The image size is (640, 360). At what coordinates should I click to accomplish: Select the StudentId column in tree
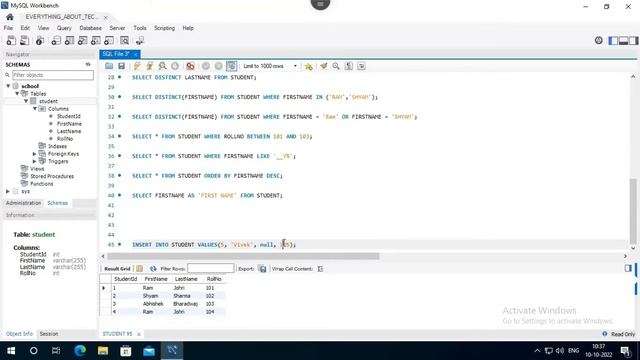point(69,116)
